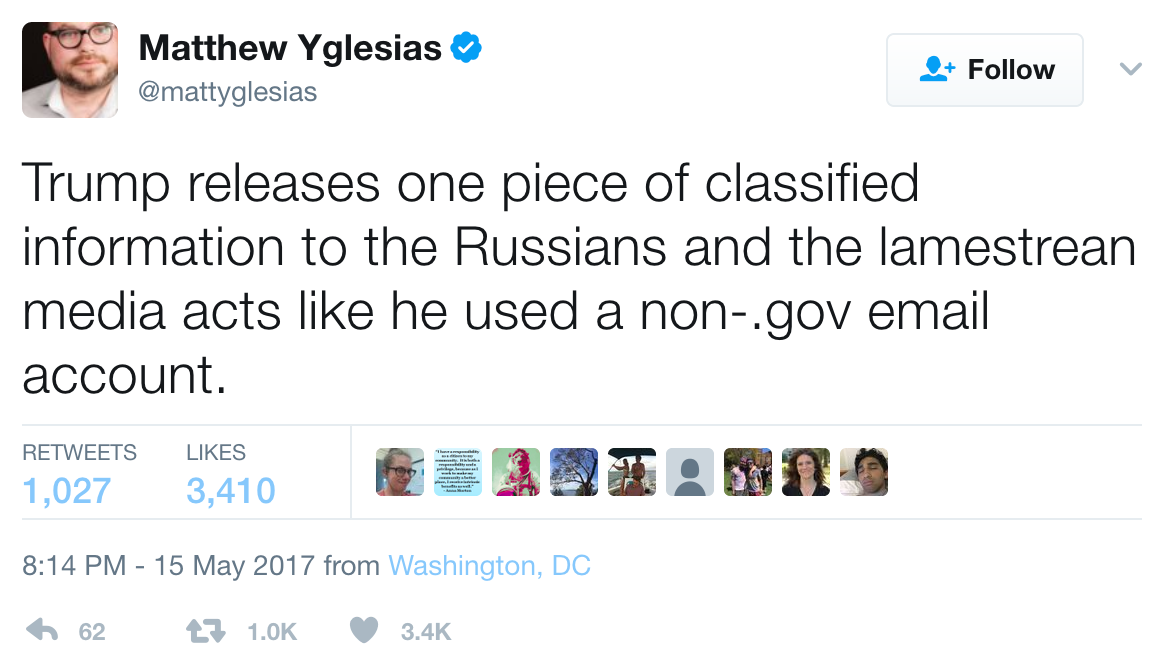Open the boat photo liker avatar
The height and width of the screenshot is (668, 1174).
(632, 472)
